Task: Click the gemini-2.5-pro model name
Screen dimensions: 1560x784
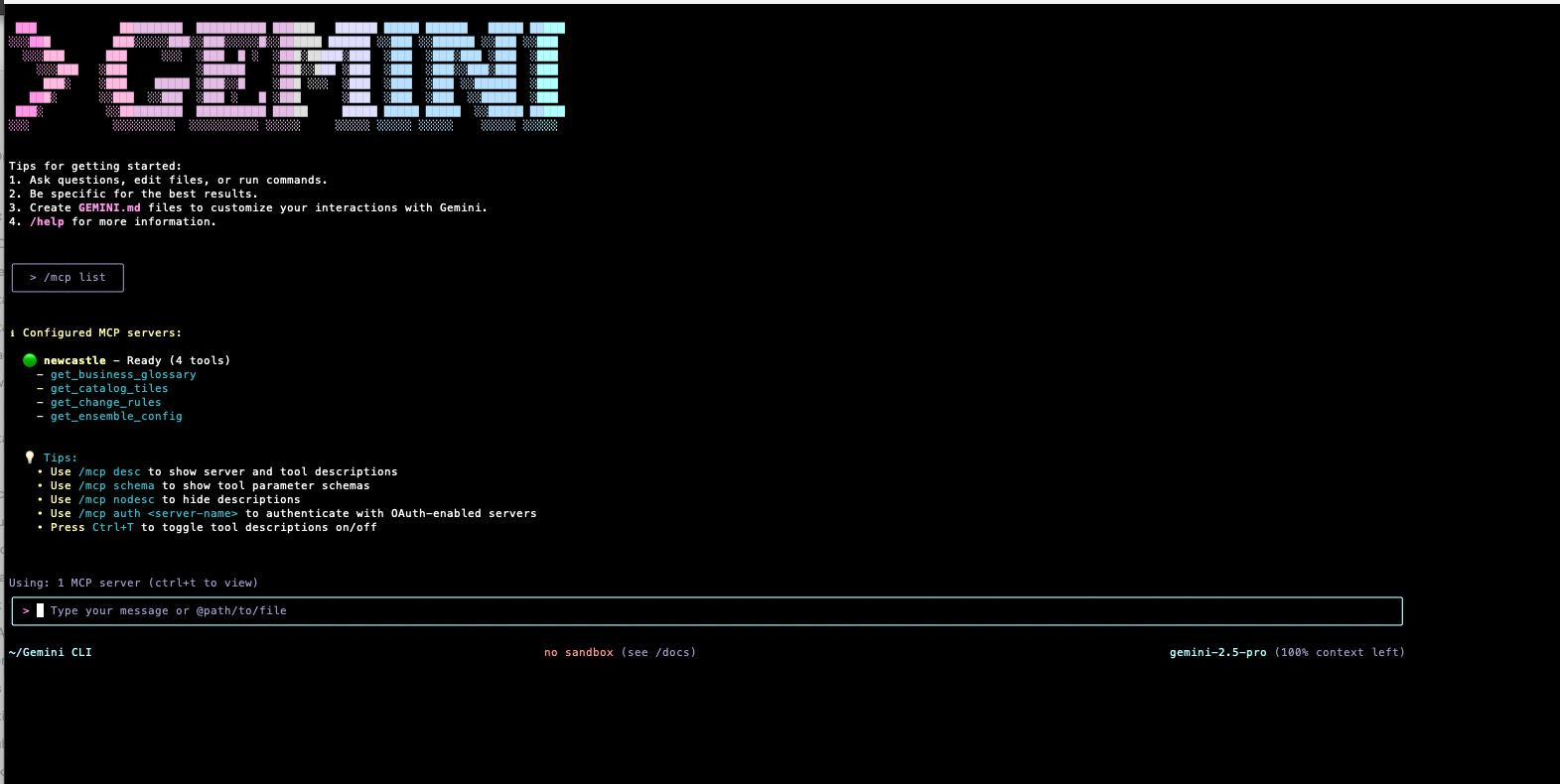Action: pos(1217,653)
